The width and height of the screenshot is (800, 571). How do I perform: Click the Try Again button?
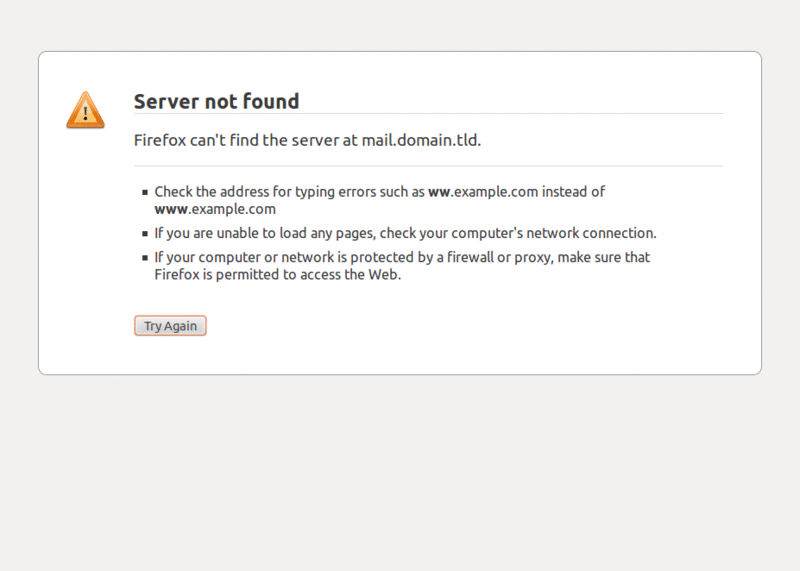pos(170,326)
